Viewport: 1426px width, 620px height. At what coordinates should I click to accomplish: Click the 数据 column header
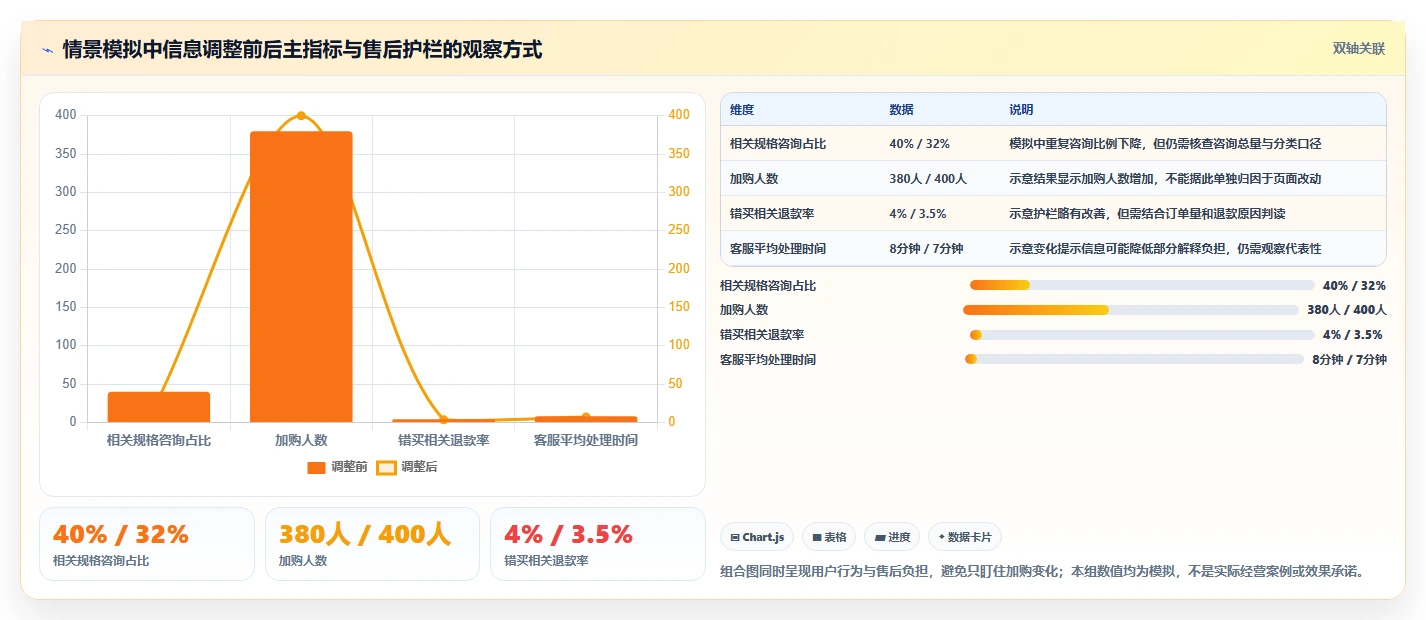coord(901,110)
